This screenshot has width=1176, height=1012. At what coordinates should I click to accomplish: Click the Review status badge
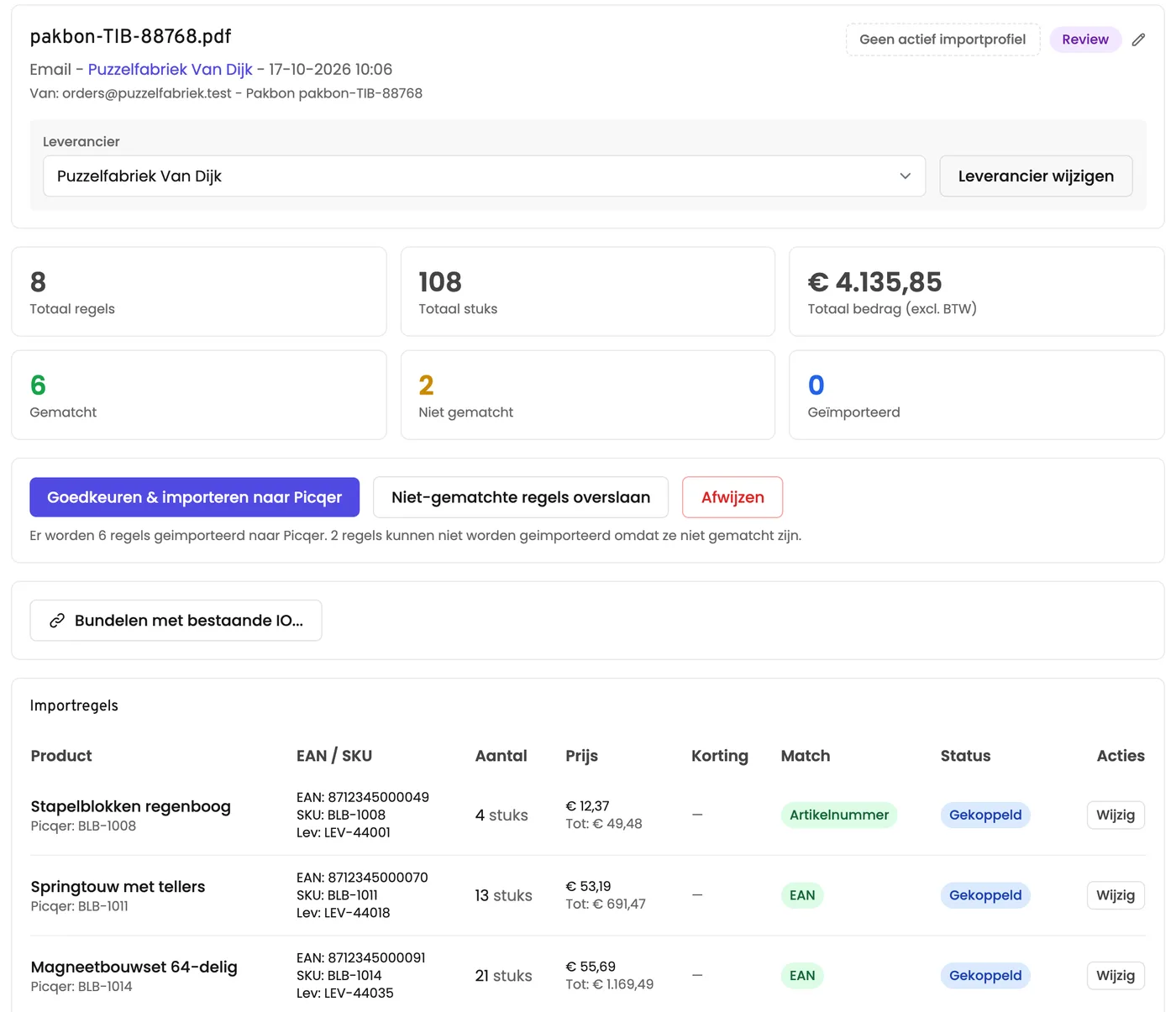pyautogui.click(x=1085, y=39)
